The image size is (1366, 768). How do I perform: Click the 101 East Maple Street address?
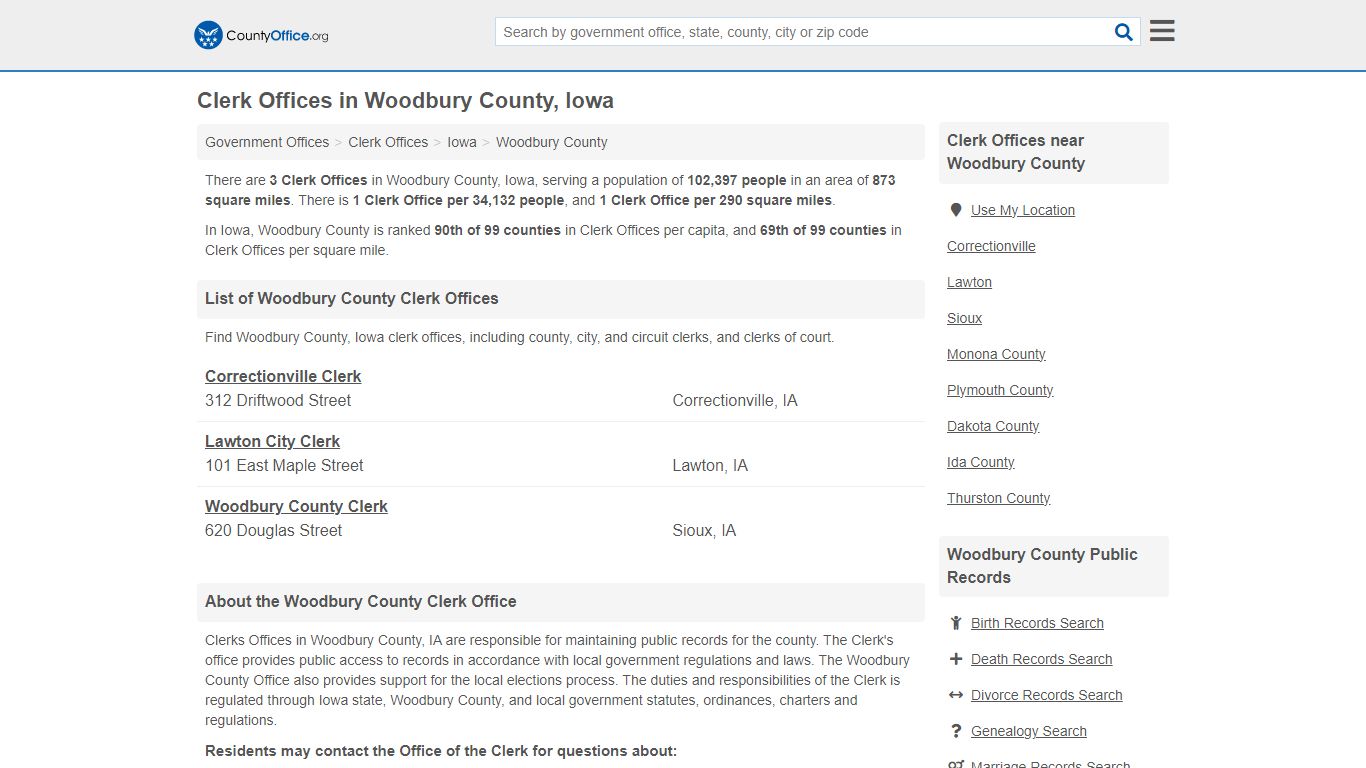tap(284, 465)
